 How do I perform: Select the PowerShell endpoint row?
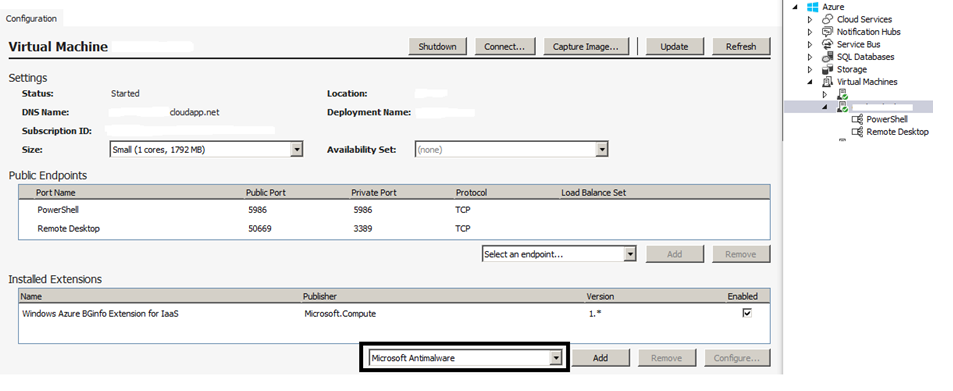point(394,210)
